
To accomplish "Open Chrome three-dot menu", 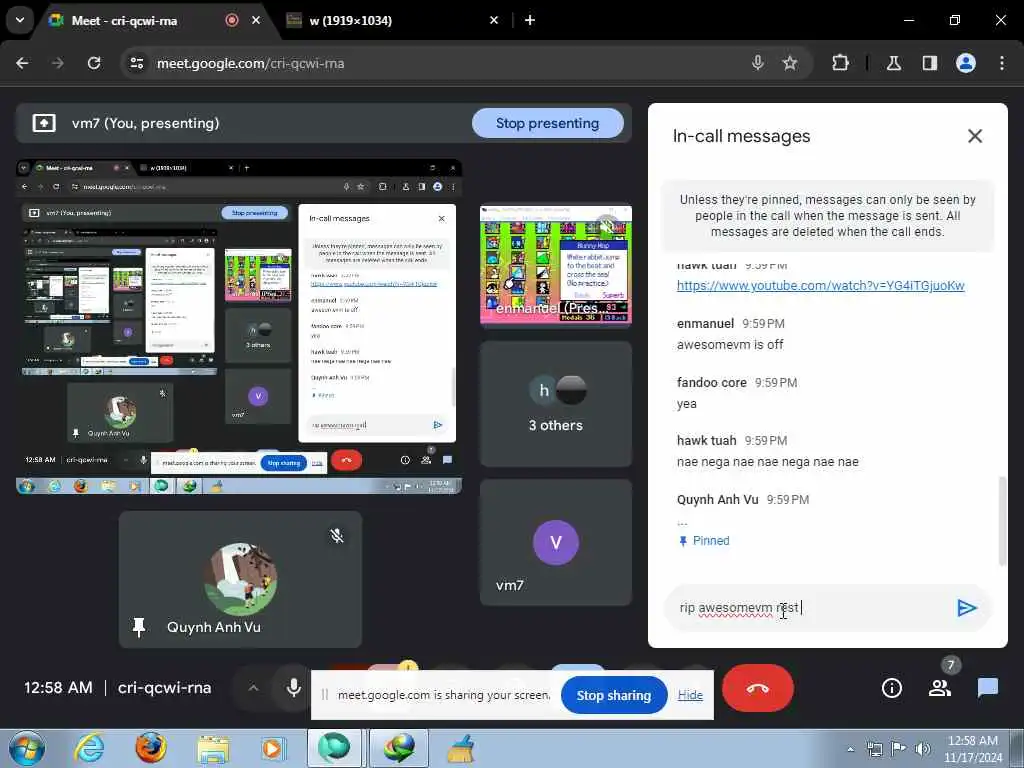I will pos(1002,63).
